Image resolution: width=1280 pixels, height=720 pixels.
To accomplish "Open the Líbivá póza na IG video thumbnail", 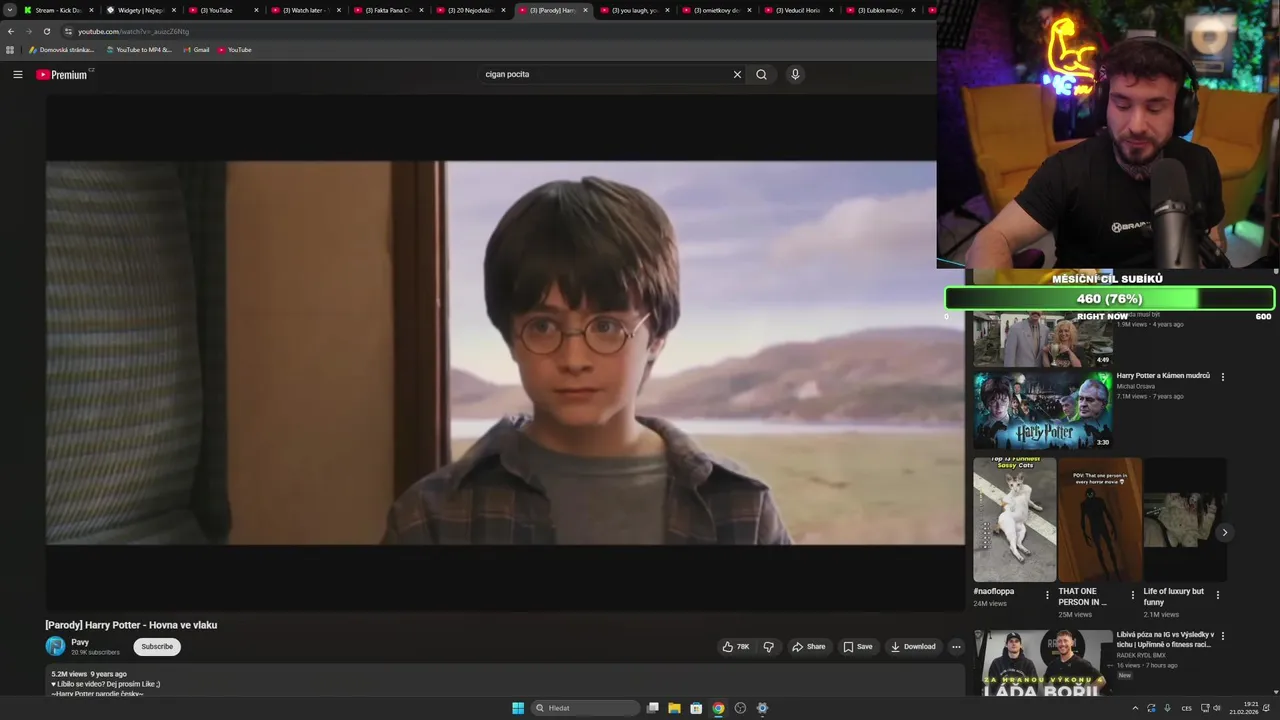I will 1043,662.
